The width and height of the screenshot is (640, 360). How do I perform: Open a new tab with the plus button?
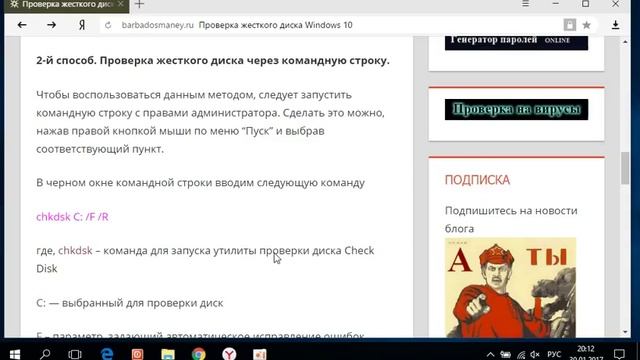pos(140,4)
